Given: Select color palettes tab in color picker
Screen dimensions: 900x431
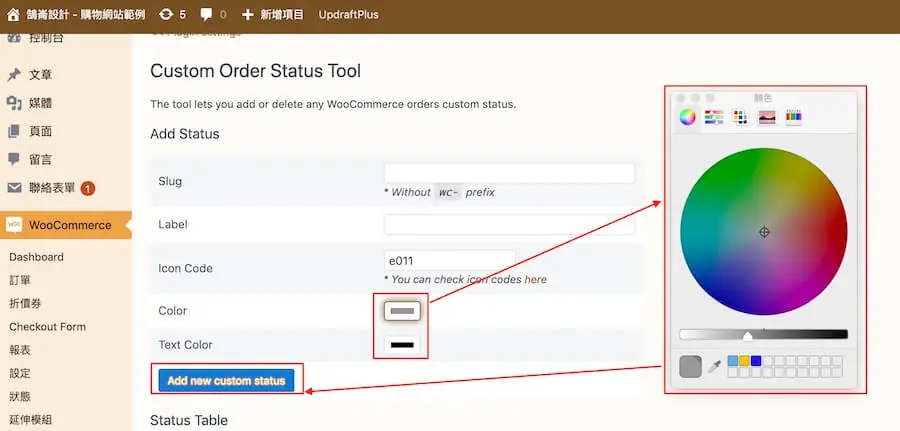Looking at the screenshot, I should click(740, 118).
